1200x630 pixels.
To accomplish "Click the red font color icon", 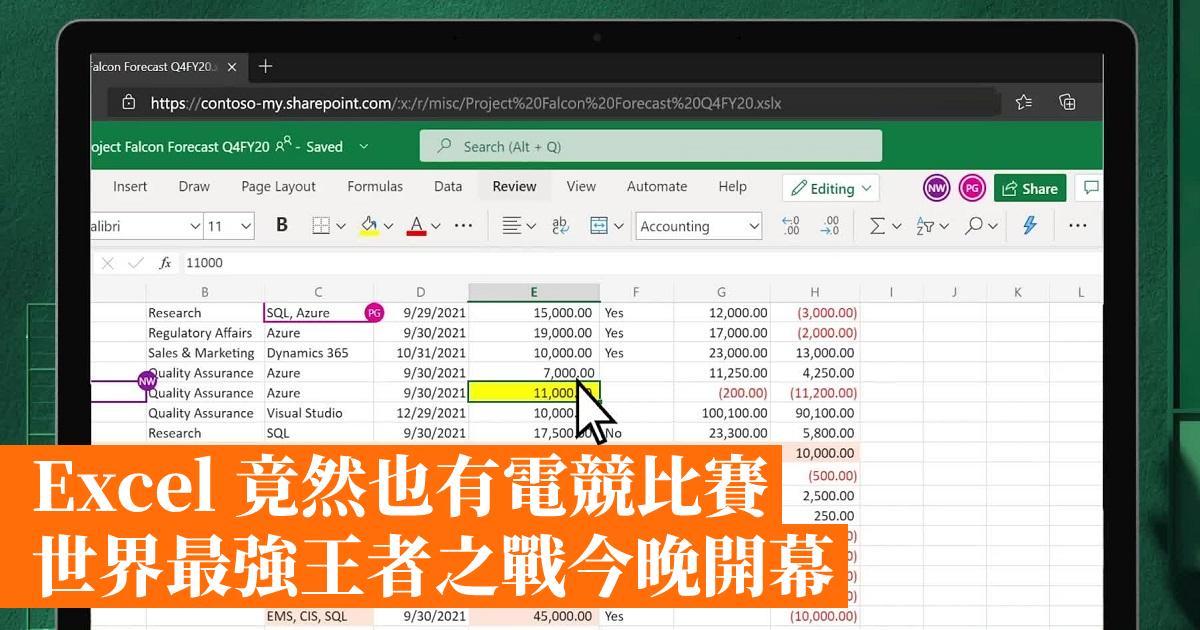I will (x=417, y=226).
